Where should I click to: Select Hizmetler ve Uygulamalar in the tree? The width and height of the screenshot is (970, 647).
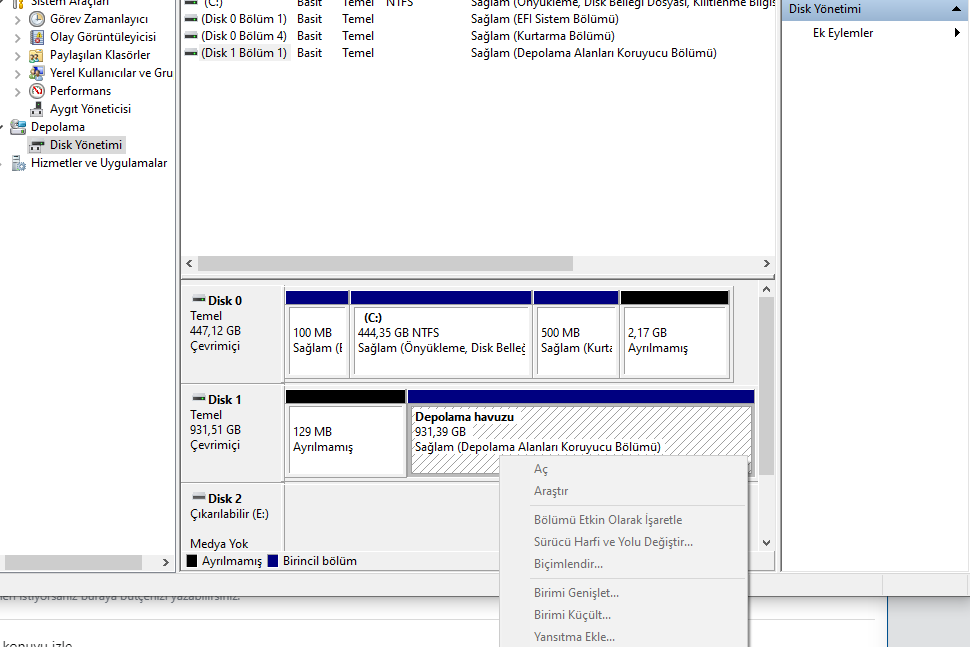(x=99, y=163)
